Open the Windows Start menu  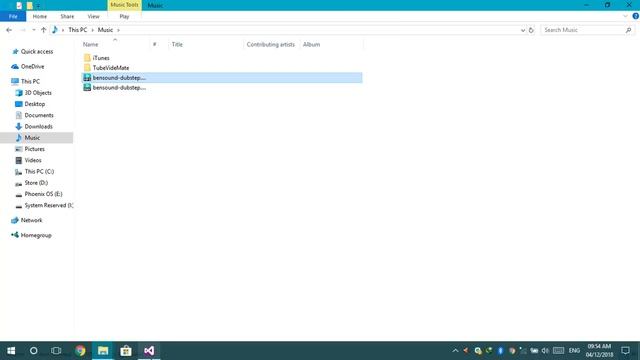tap(11, 351)
